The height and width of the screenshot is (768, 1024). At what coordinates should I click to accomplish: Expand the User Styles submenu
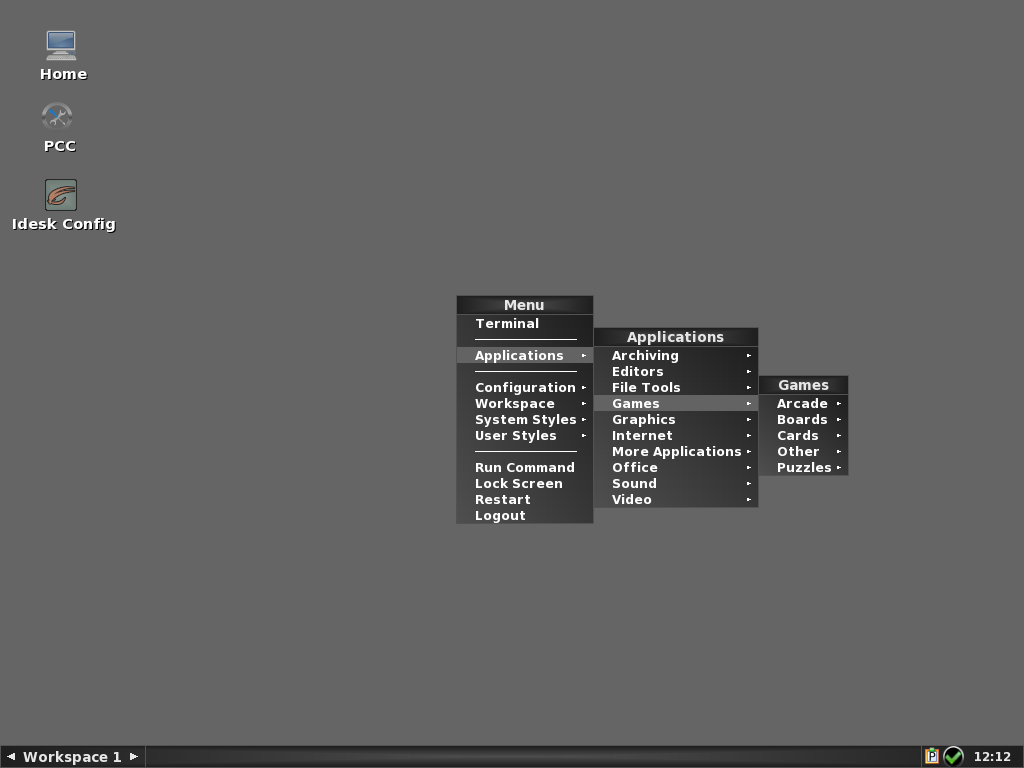point(525,436)
